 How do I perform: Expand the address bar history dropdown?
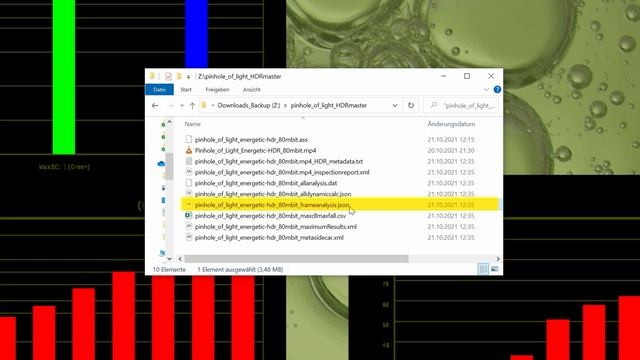point(395,105)
